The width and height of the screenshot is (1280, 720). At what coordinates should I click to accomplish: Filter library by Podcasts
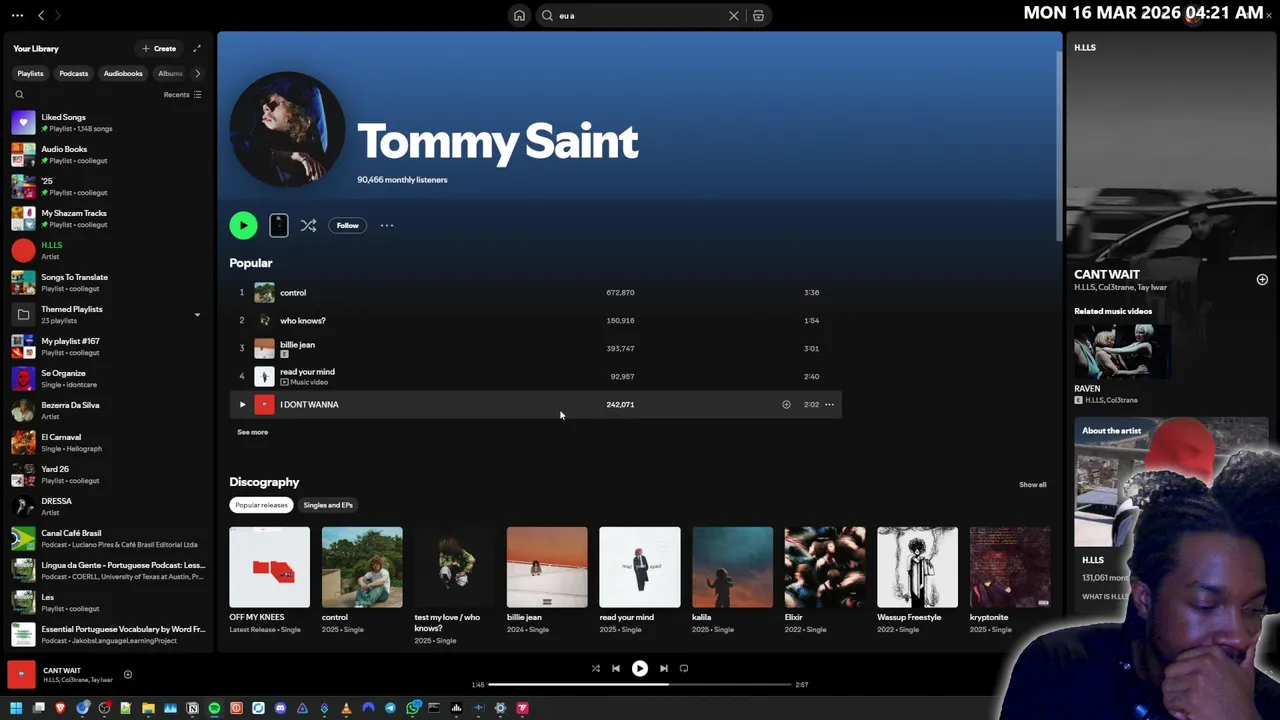(73, 73)
